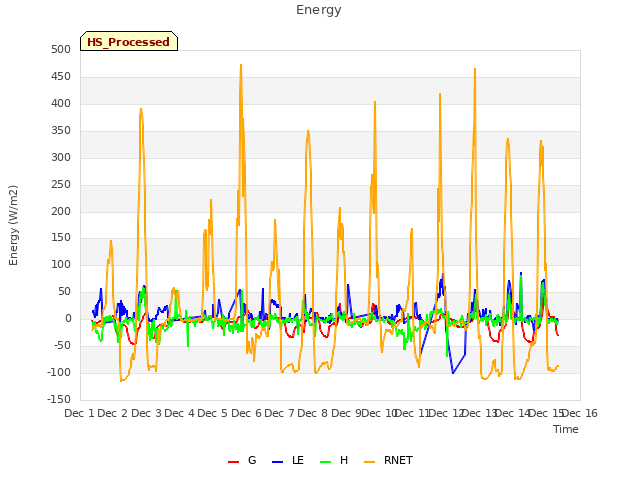Click the RNET peak near Dec 3
Viewport: 640px width, 480px height.
coord(141,109)
